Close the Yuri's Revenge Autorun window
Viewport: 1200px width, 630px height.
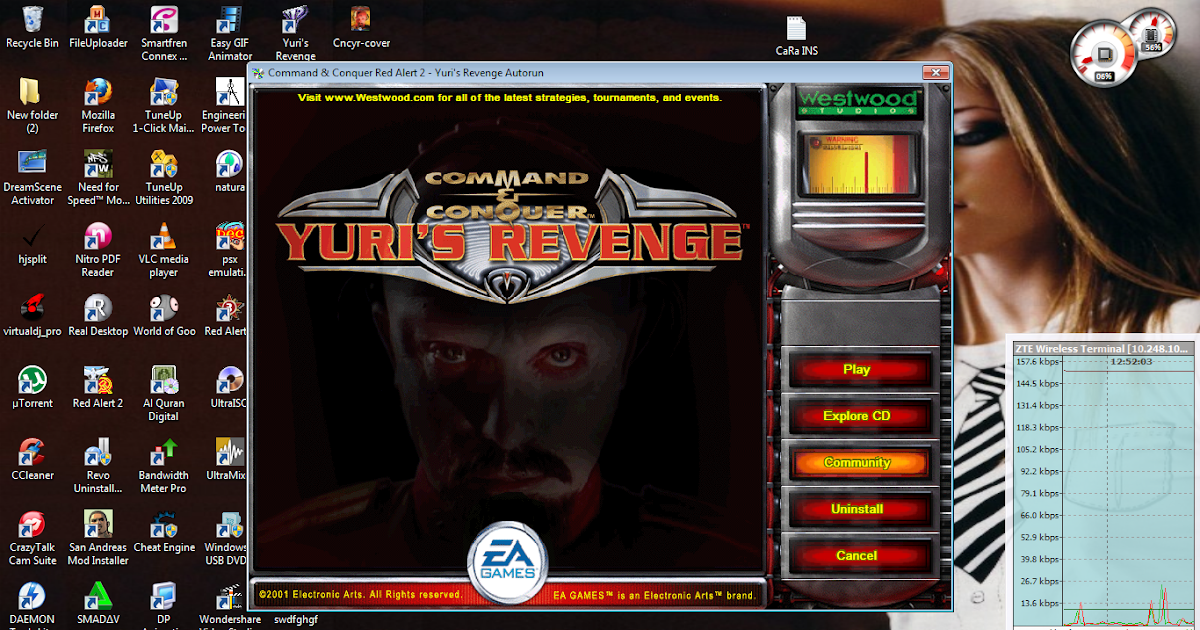(x=934, y=73)
